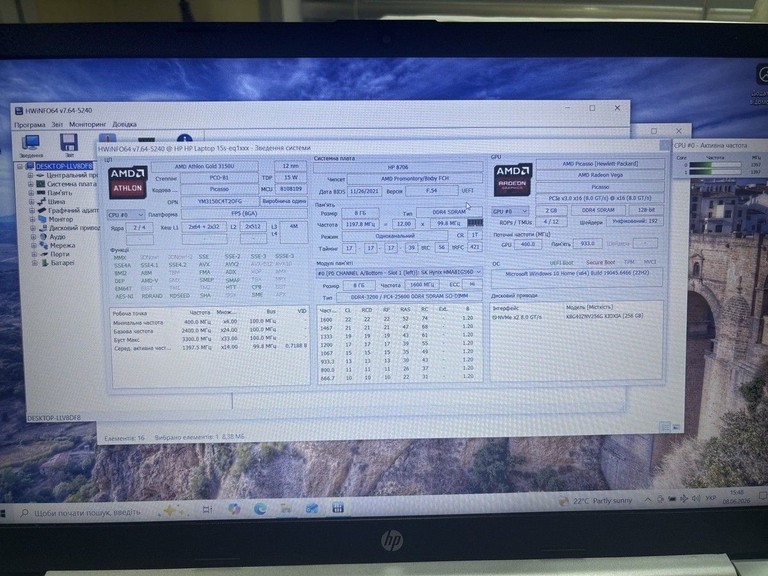Image resolution: width=768 pixels, height=576 pixels.
Task: Open the weather widget showing 22°C
Action: (595, 501)
